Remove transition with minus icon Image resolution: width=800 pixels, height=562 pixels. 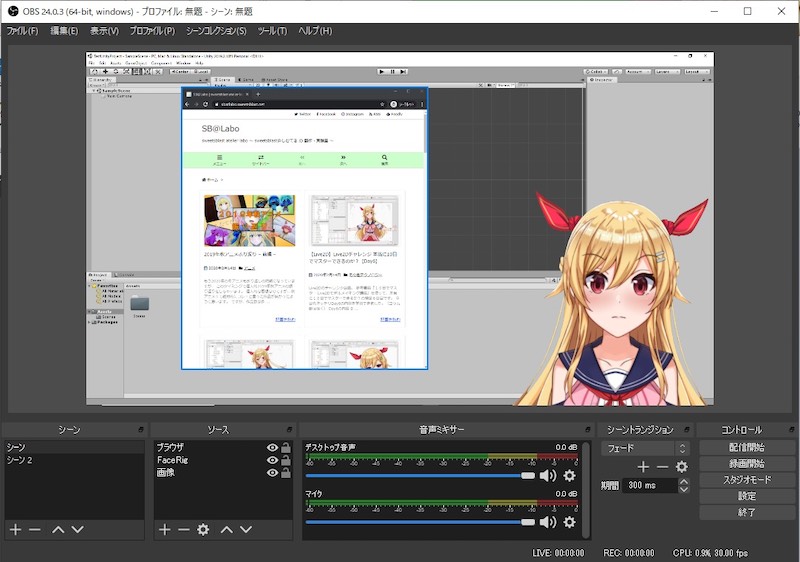[x=662, y=467]
